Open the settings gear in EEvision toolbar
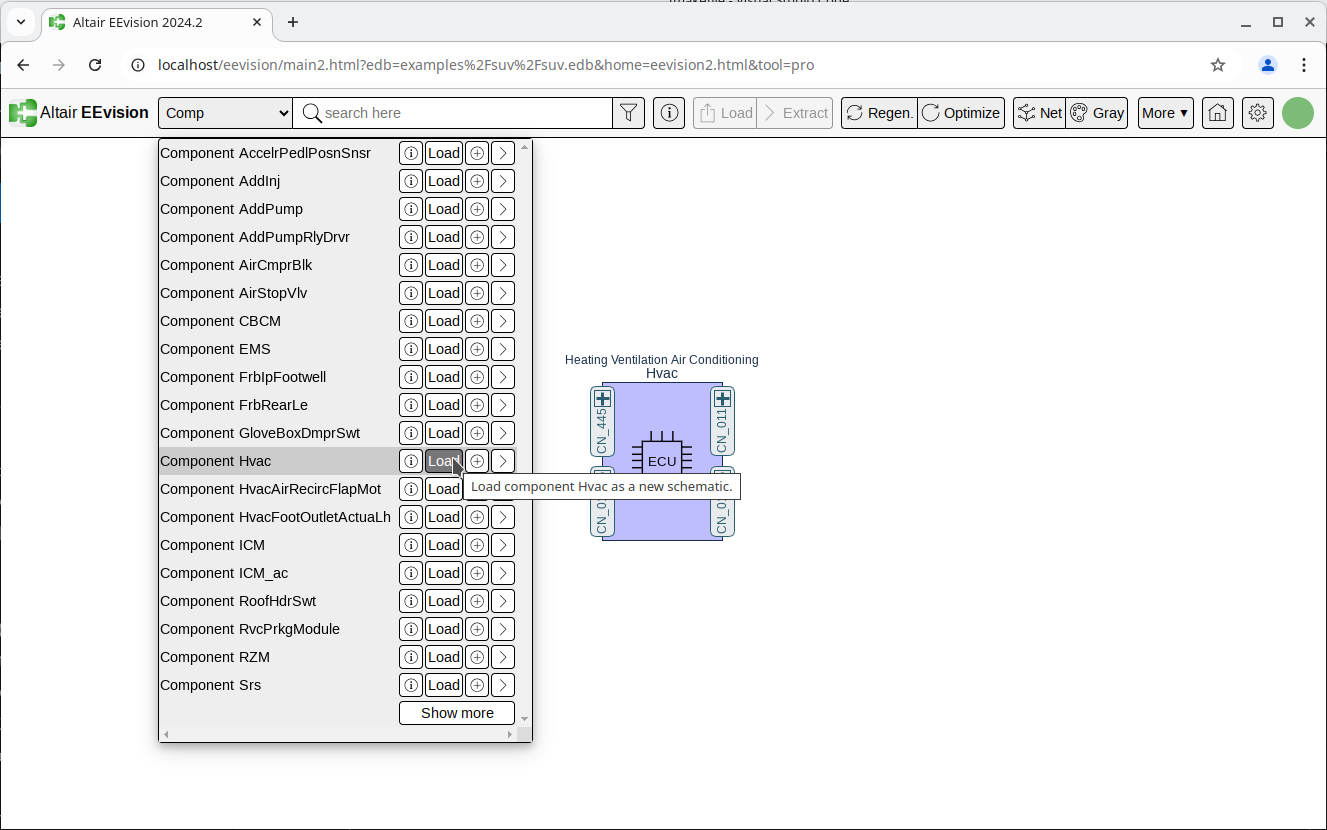The image size is (1327, 830). click(x=1257, y=113)
